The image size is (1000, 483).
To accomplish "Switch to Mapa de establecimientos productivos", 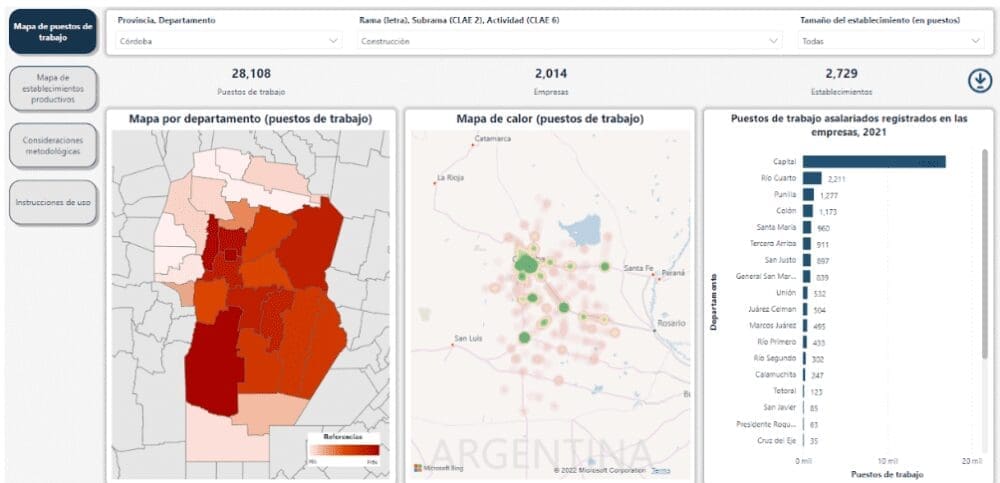I will (52, 89).
